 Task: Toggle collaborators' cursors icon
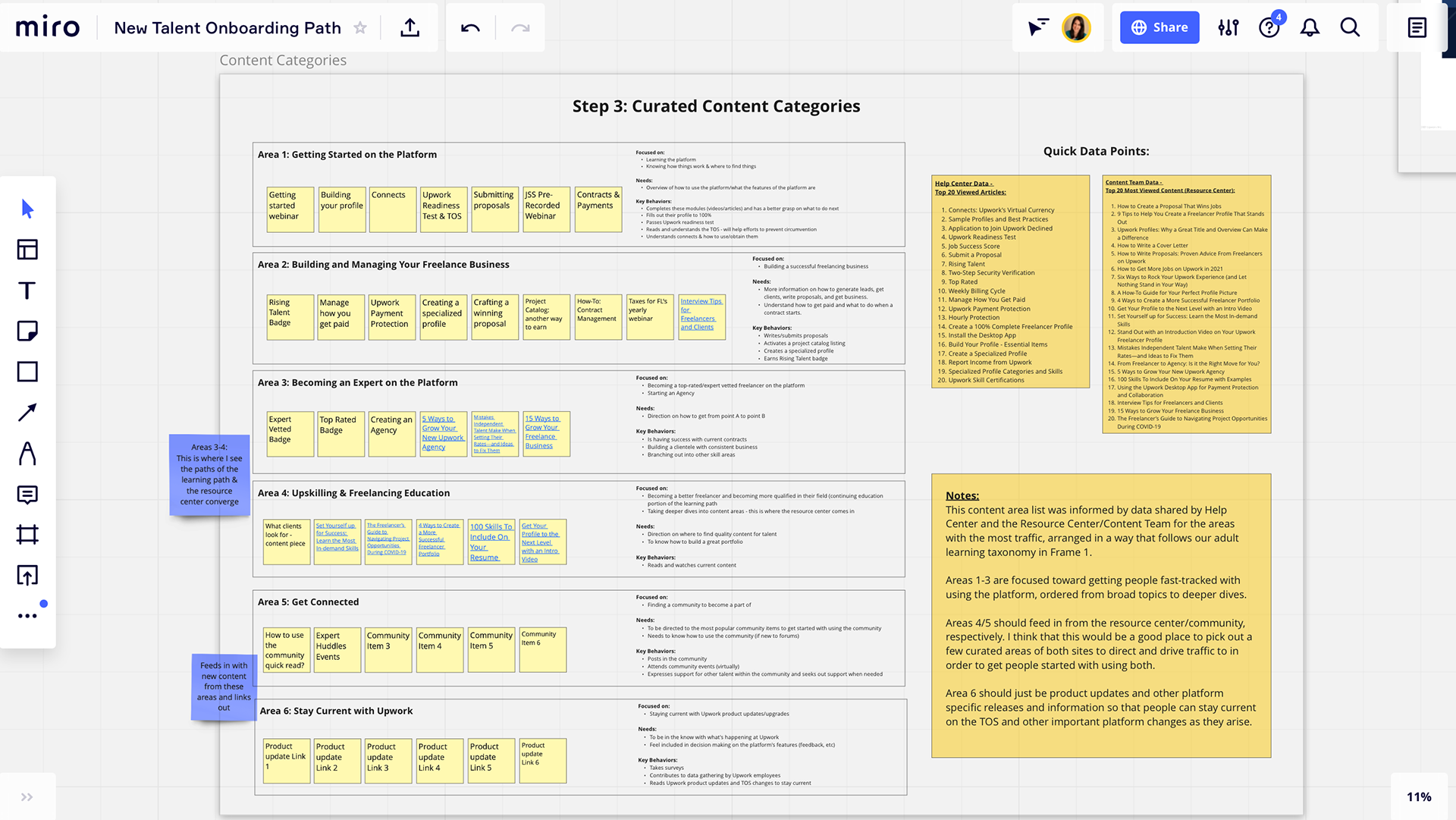click(1038, 27)
